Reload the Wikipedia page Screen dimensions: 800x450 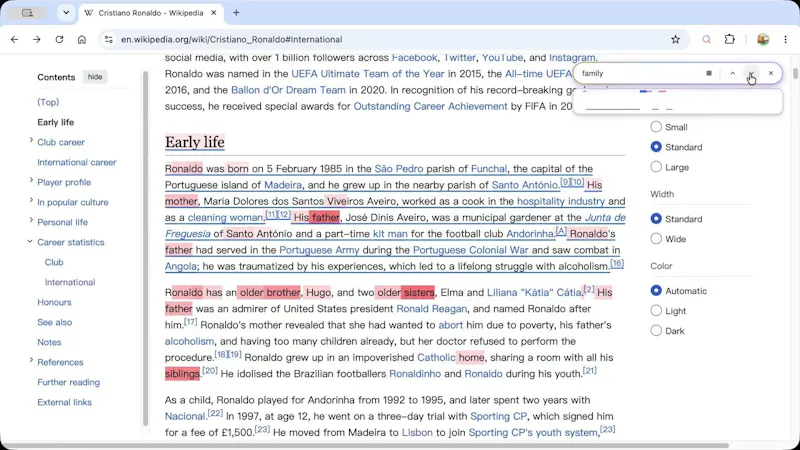(59, 39)
